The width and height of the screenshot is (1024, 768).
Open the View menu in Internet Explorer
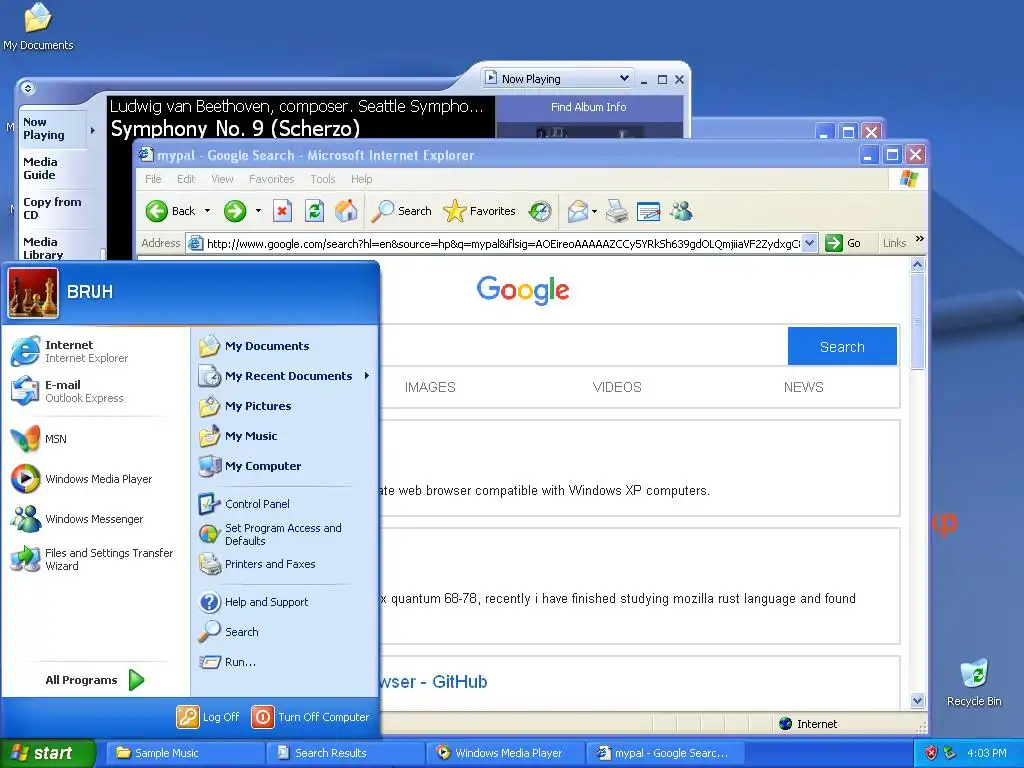(222, 179)
